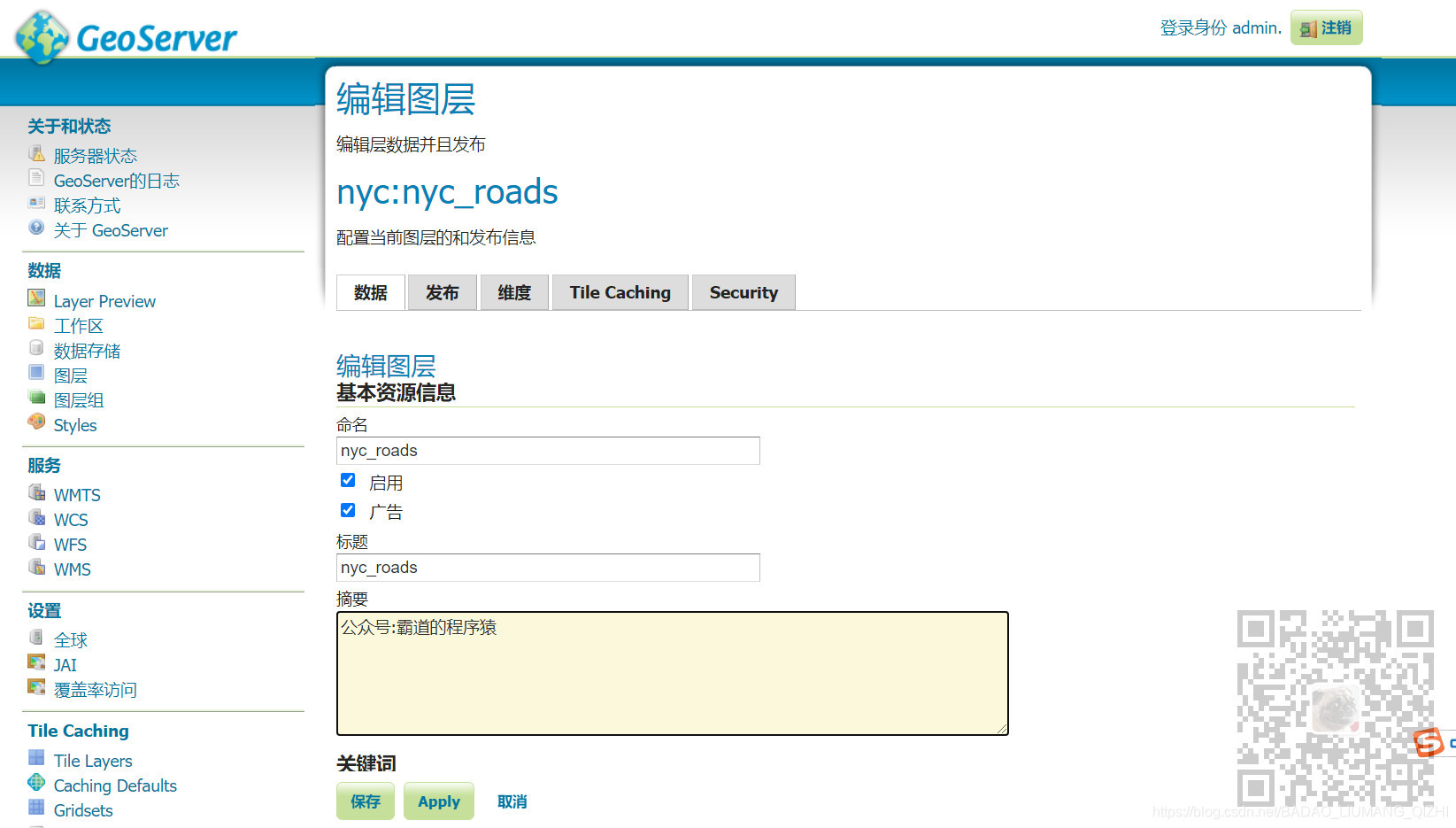Click the Tile Layers grid icon
The height and width of the screenshot is (828, 1456).
[36, 758]
